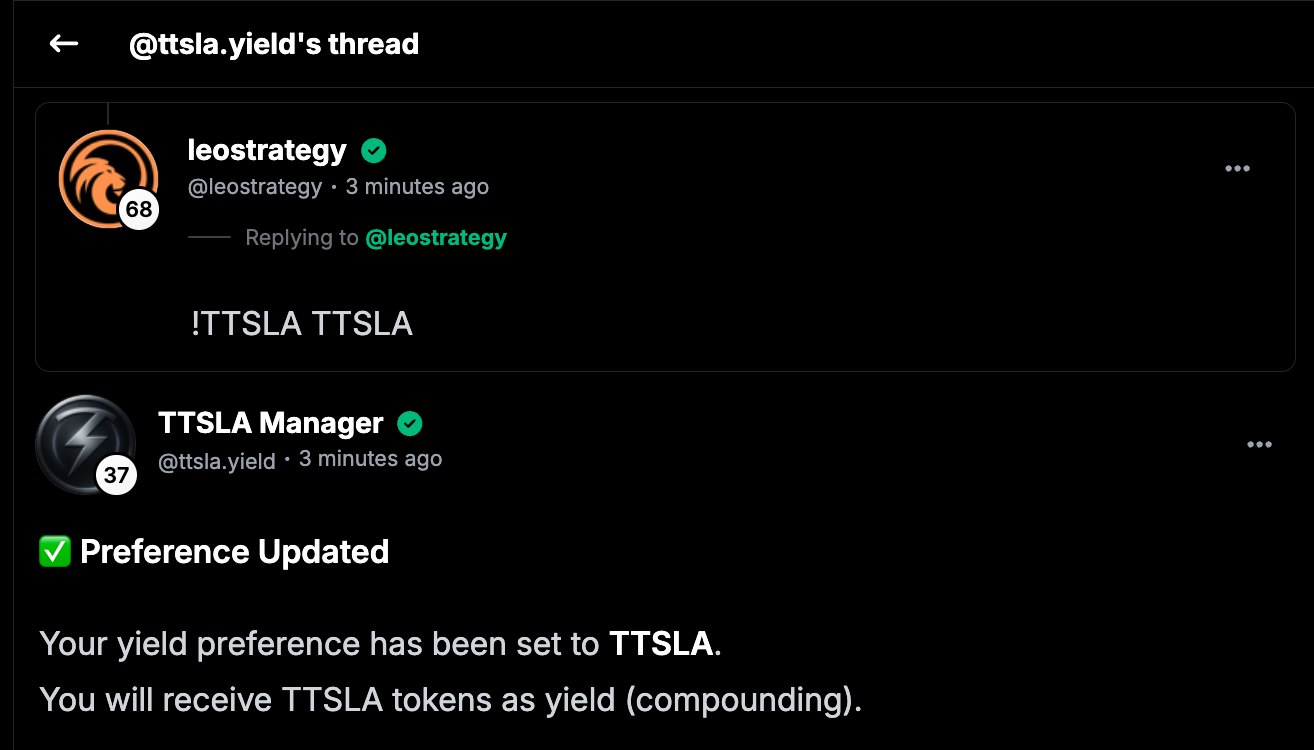Image resolution: width=1314 pixels, height=750 pixels.
Task: Click the green checkmark emoji beside Preference Updated
Action: 54,552
